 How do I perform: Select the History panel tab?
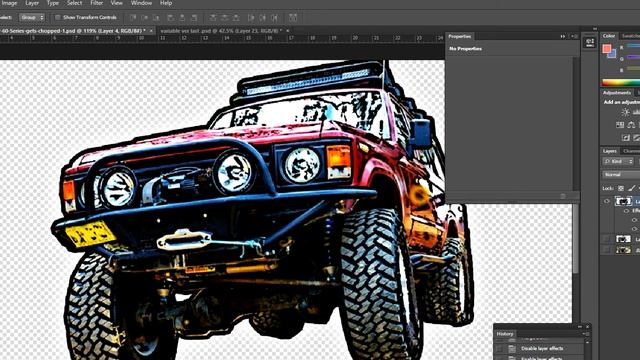[504, 334]
